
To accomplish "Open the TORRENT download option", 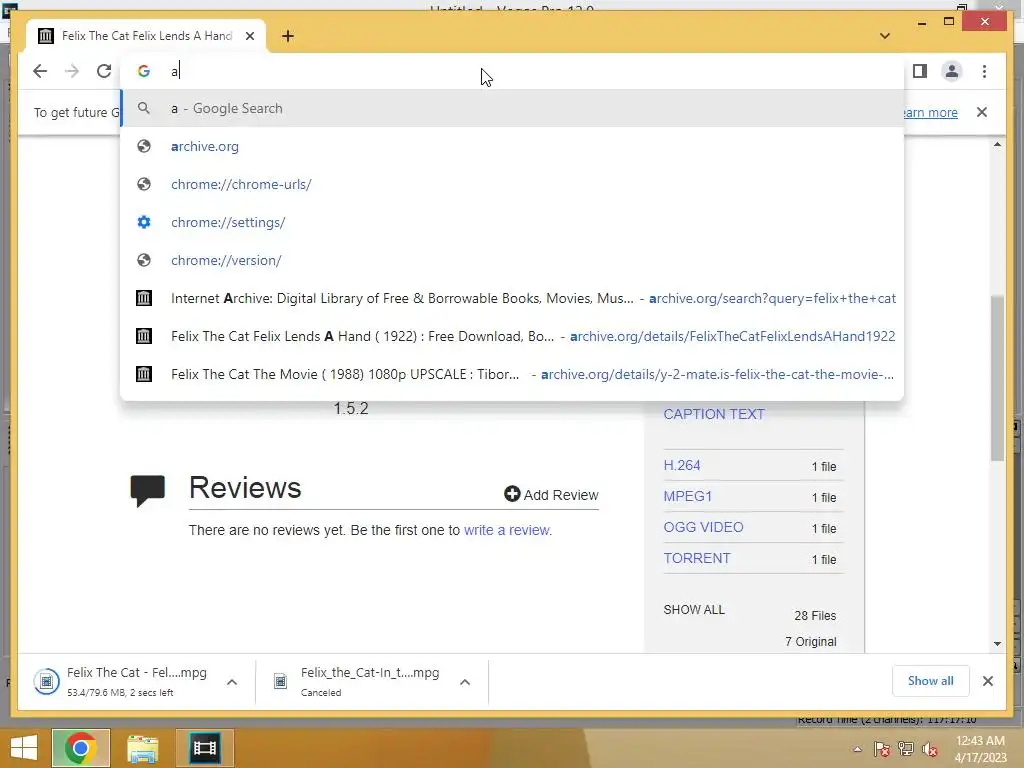I will pyautogui.click(x=697, y=558).
